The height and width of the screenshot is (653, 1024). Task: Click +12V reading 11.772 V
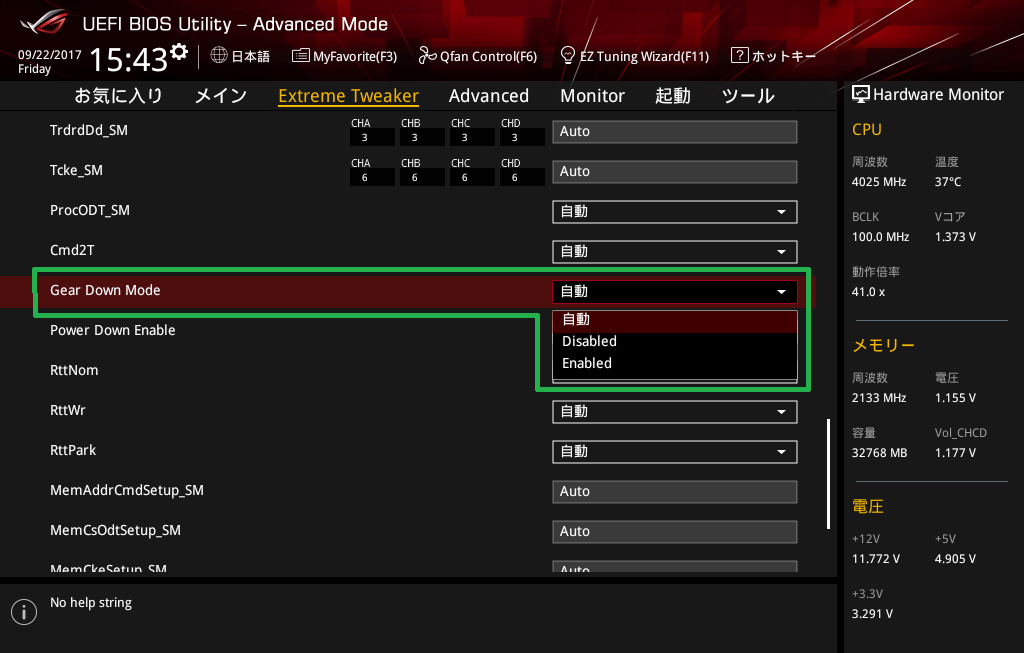click(876, 559)
